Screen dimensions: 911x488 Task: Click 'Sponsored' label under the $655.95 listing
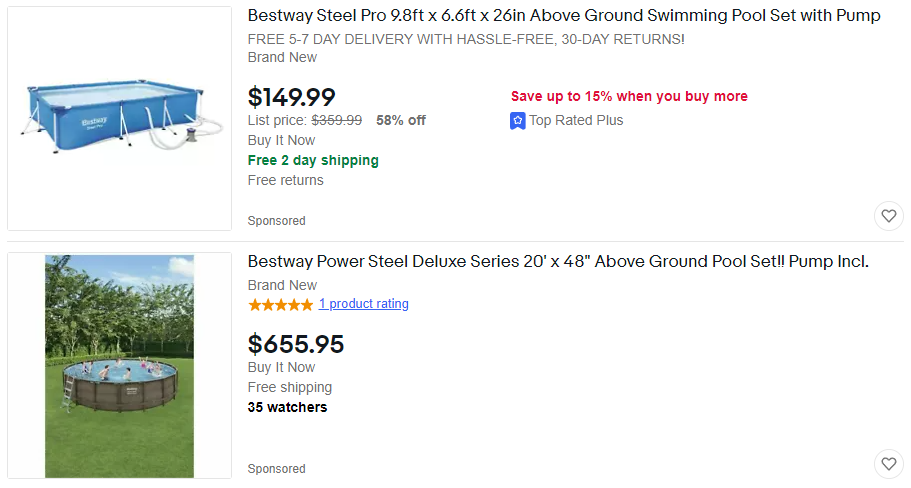click(277, 469)
